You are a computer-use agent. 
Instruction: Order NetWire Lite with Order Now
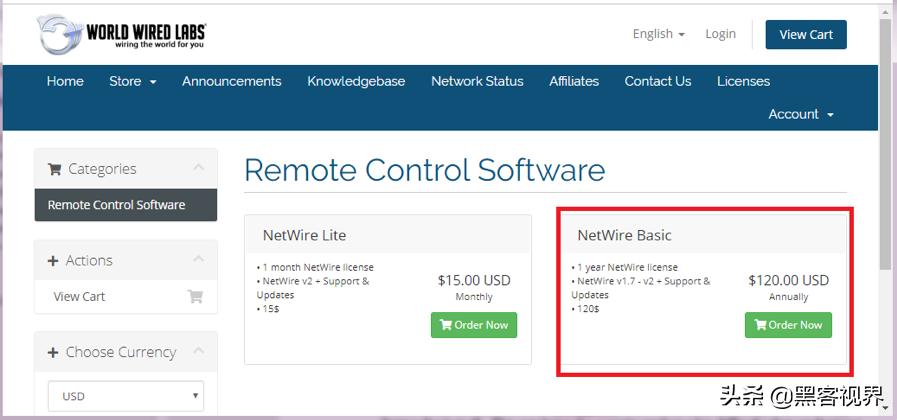click(x=474, y=325)
